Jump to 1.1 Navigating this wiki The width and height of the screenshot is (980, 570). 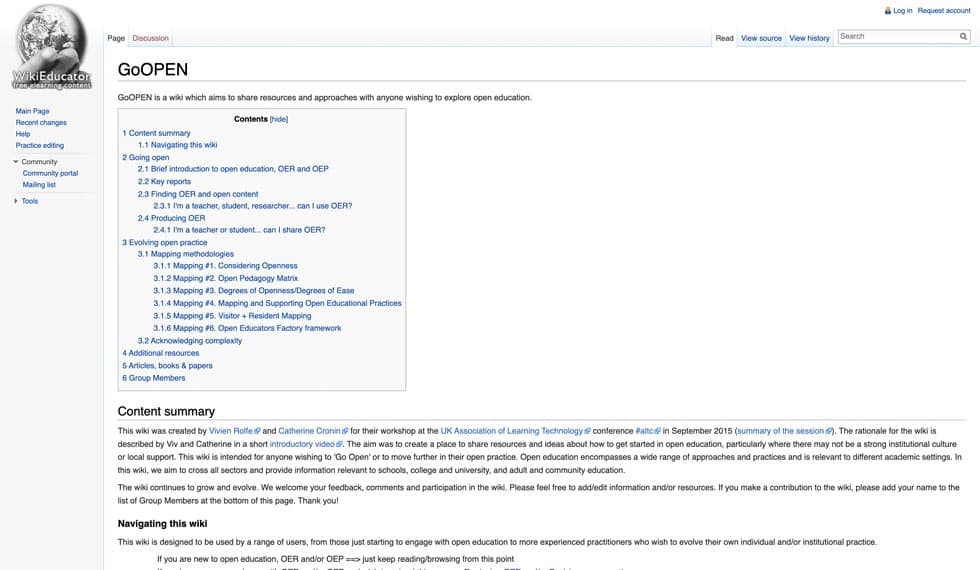tap(178, 145)
